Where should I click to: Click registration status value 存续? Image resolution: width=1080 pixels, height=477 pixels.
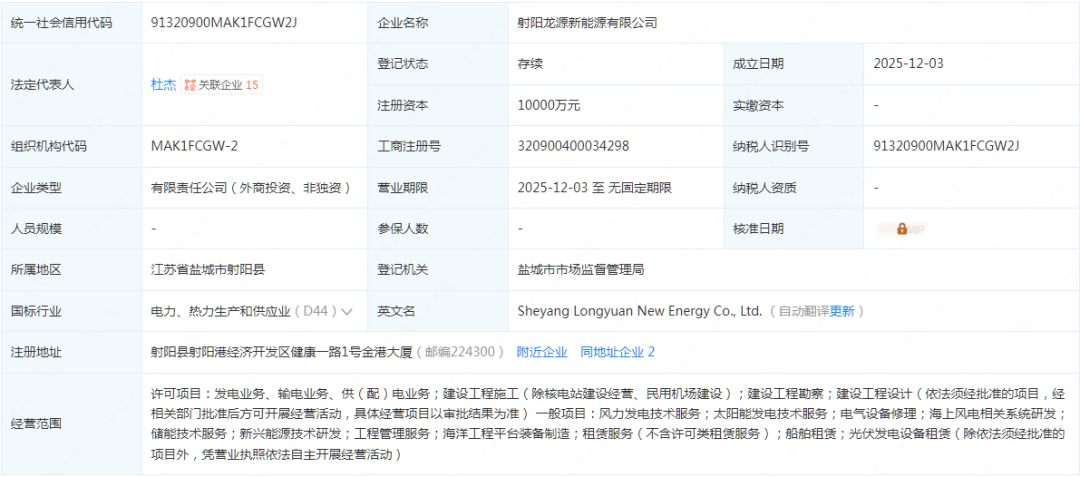(x=530, y=64)
